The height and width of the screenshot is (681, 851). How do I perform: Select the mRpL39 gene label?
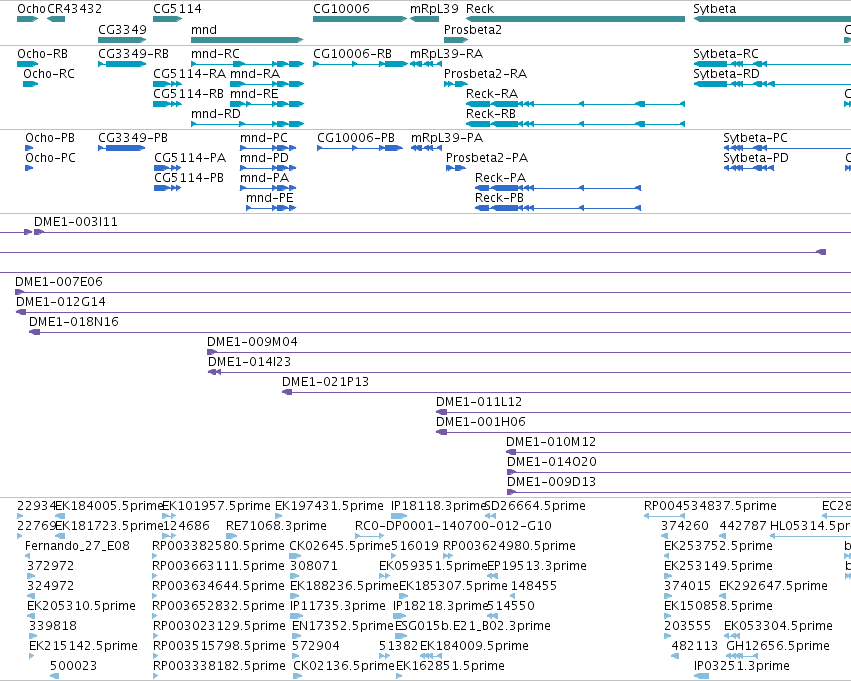(x=434, y=9)
